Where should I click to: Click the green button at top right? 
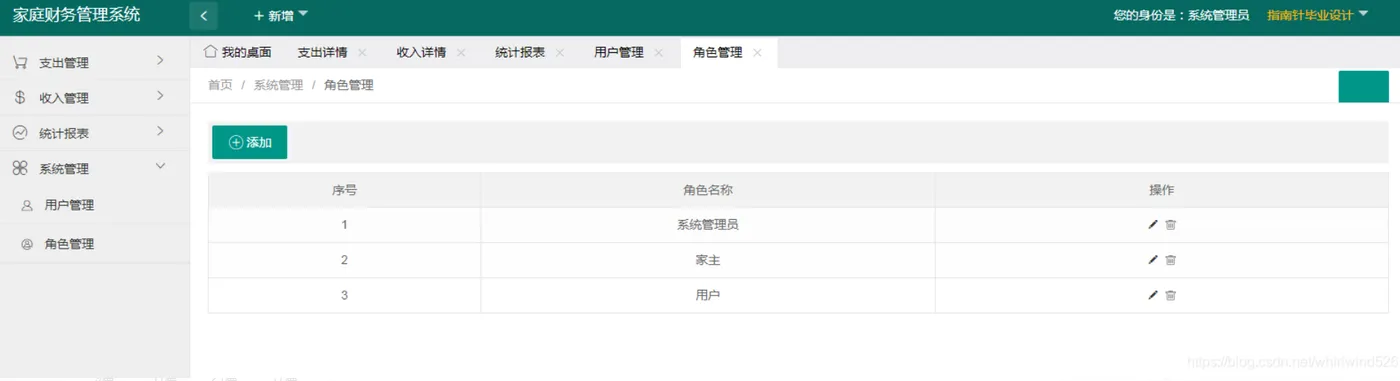pyautogui.click(x=1363, y=87)
